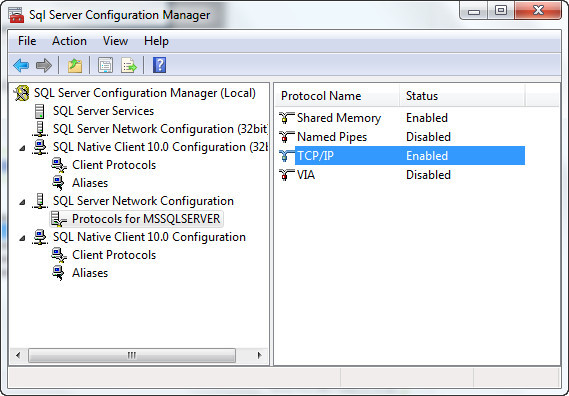Viewport: 569px width, 396px height.
Task: Click the tree pane scroll right arrow
Action: [x=259, y=355]
